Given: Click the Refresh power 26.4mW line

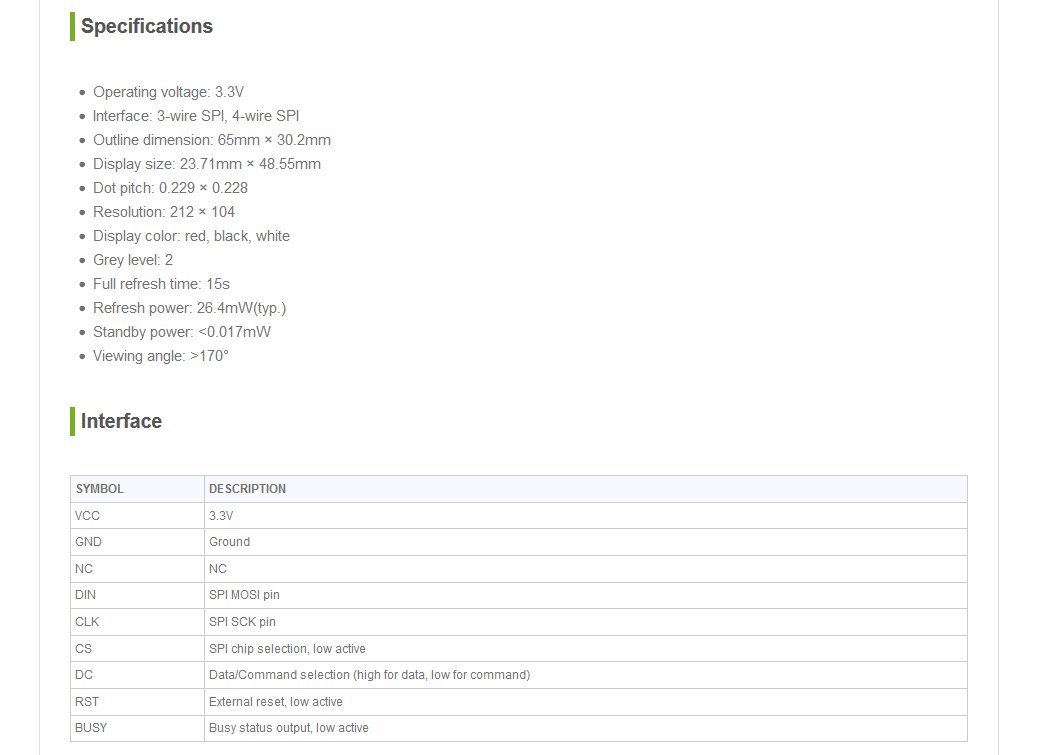Looking at the screenshot, I should click(189, 308).
